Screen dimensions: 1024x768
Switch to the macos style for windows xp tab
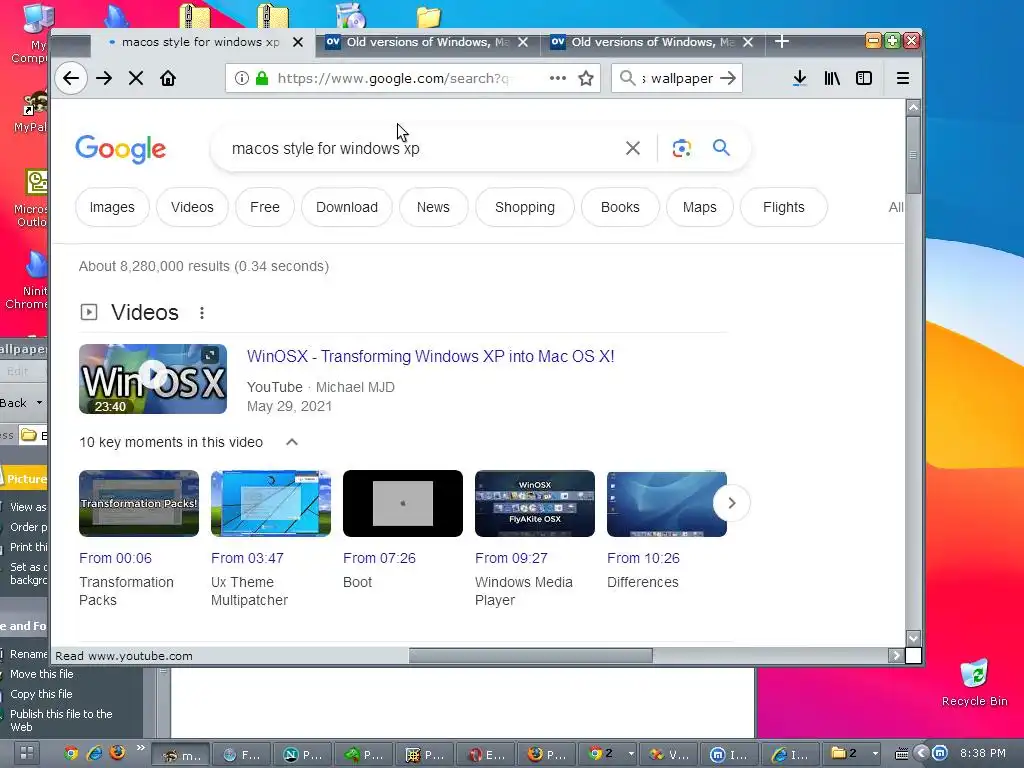pos(202,42)
